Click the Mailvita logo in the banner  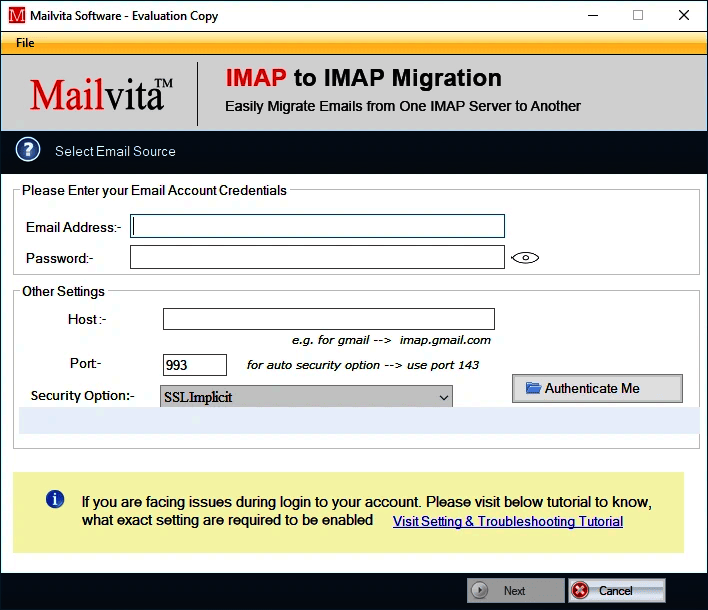tap(101, 94)
